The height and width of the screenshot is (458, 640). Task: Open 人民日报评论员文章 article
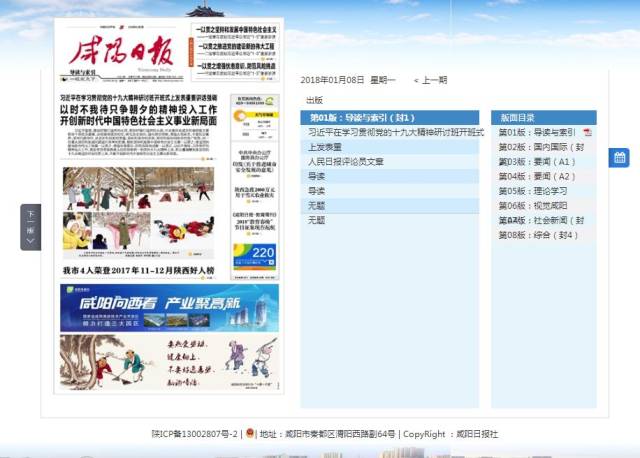coord(390,162)
